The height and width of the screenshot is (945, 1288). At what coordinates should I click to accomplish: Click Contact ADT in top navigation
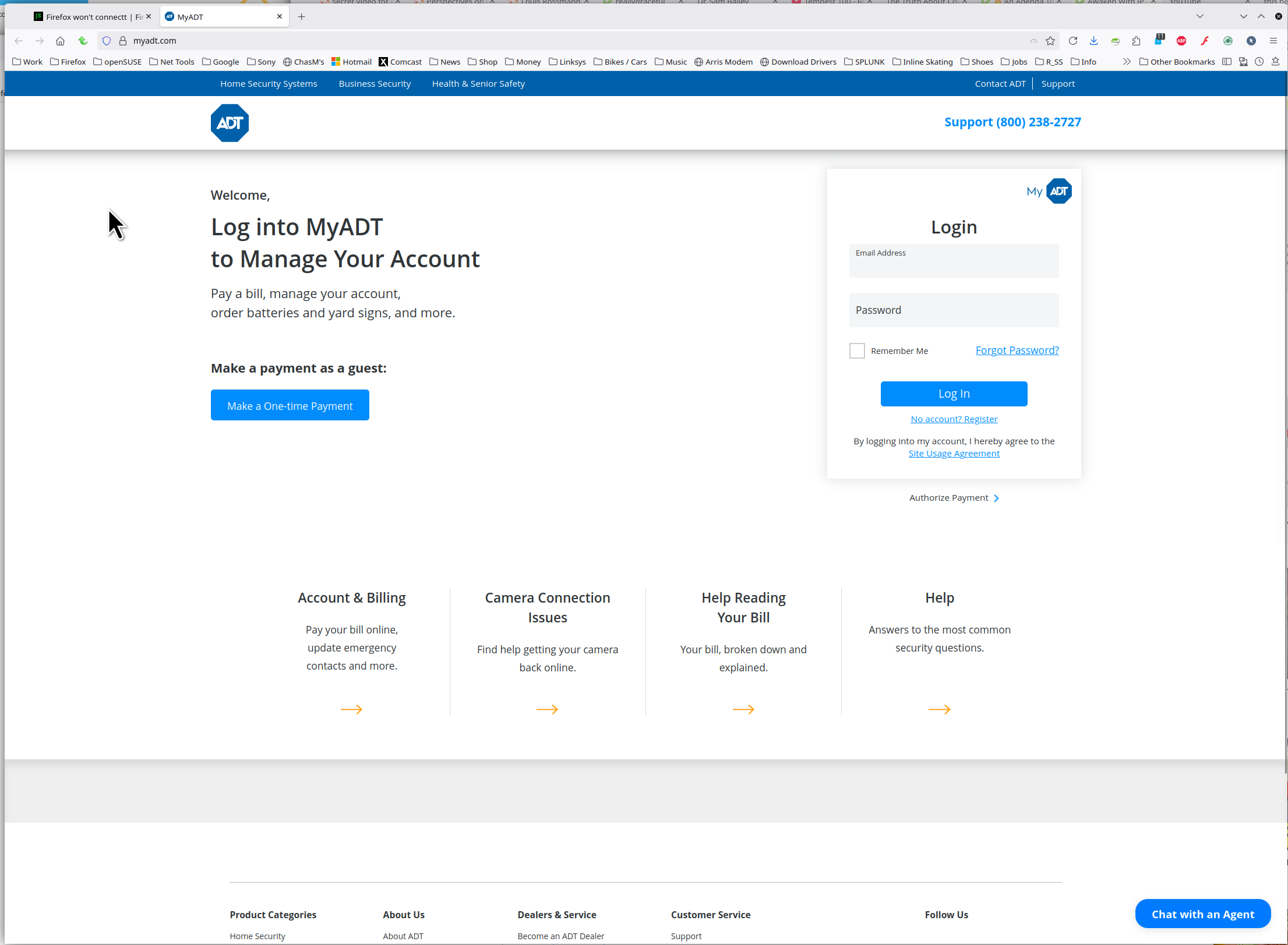(1000, 84)
